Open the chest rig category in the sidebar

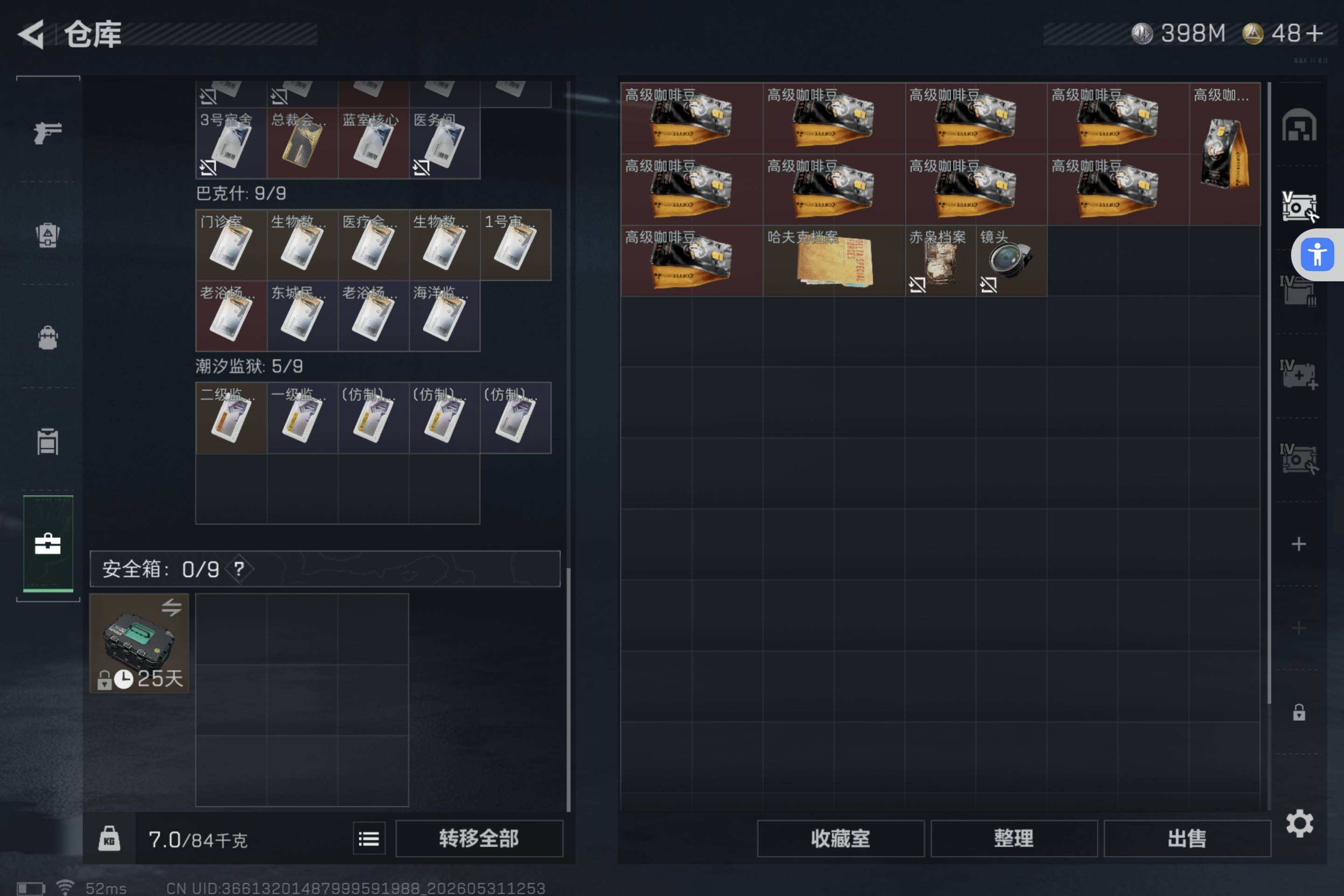coord(48,234)
